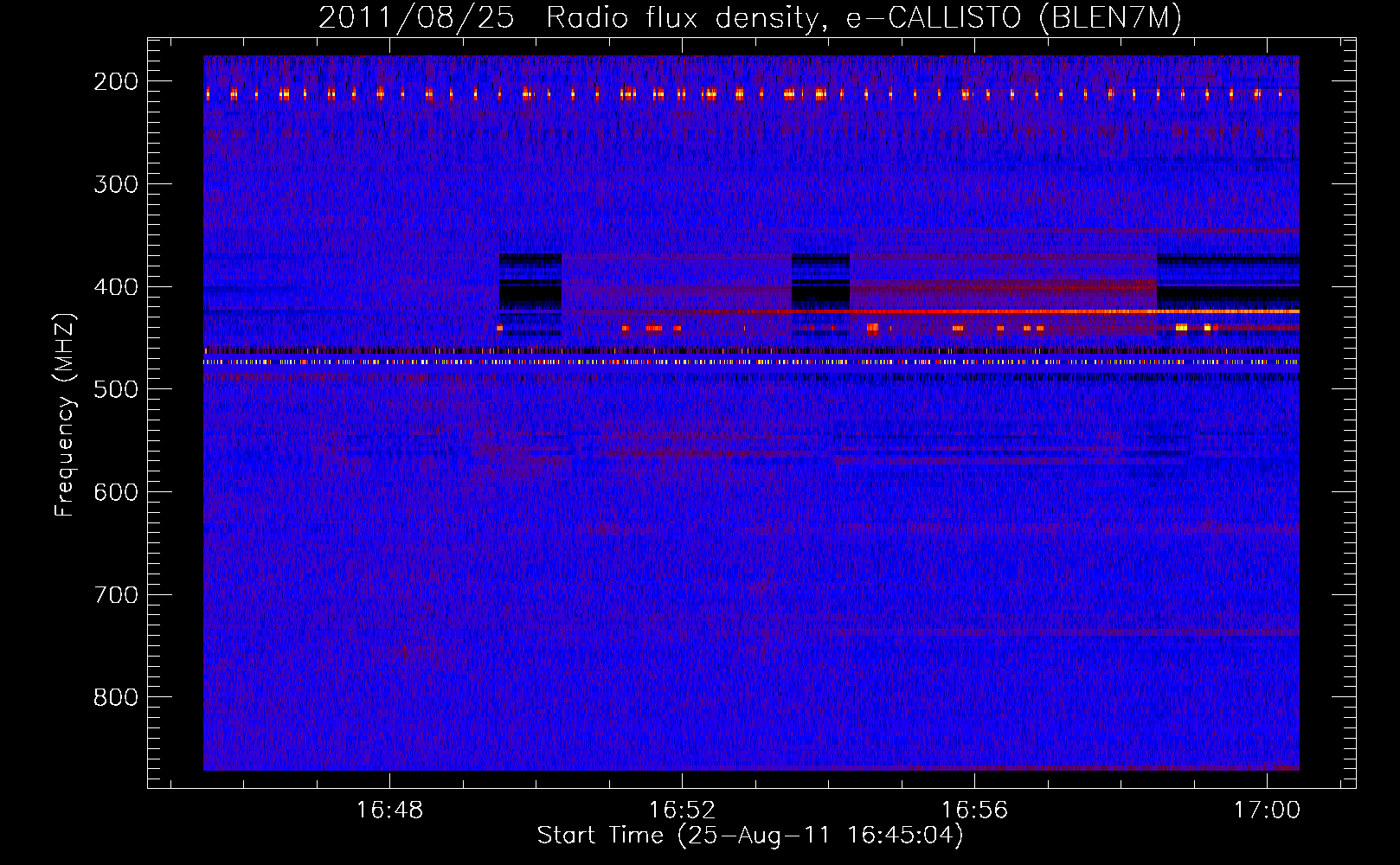Click the 400 frequency tick label

tap(115, 287)
